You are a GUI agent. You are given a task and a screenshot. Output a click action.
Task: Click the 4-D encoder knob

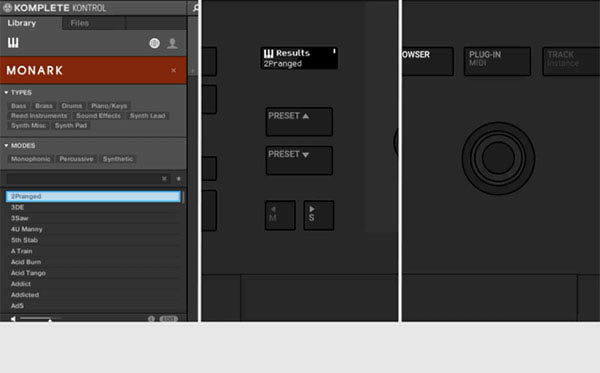[x=498, y=158]
